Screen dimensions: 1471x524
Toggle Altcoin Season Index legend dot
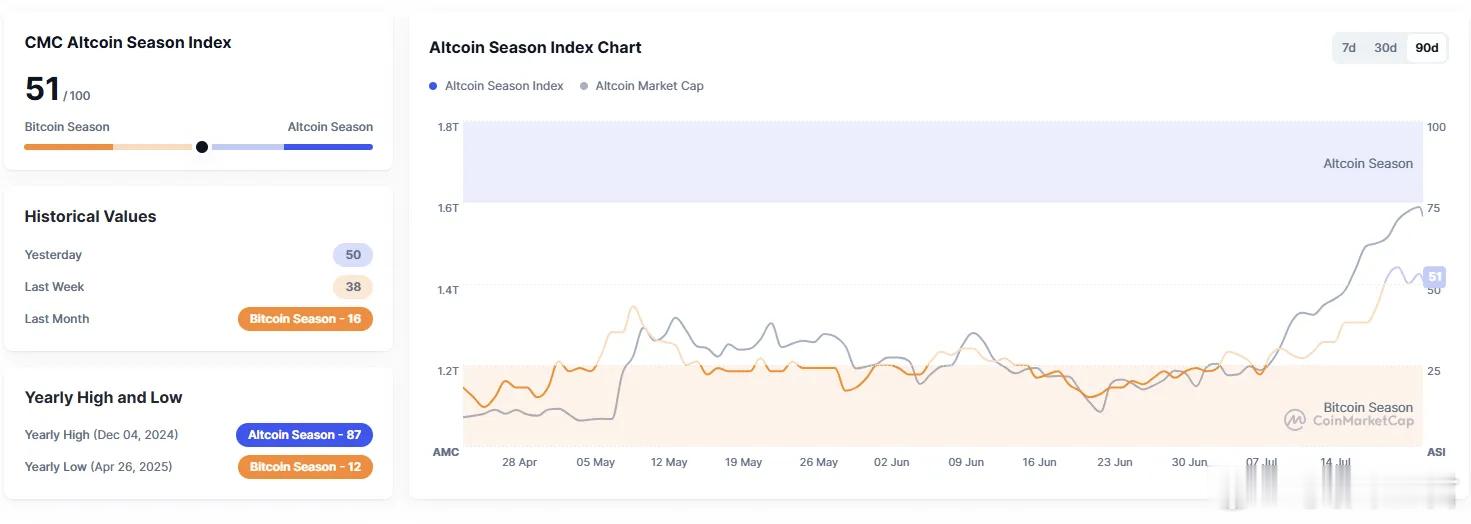tap(433, 86)
